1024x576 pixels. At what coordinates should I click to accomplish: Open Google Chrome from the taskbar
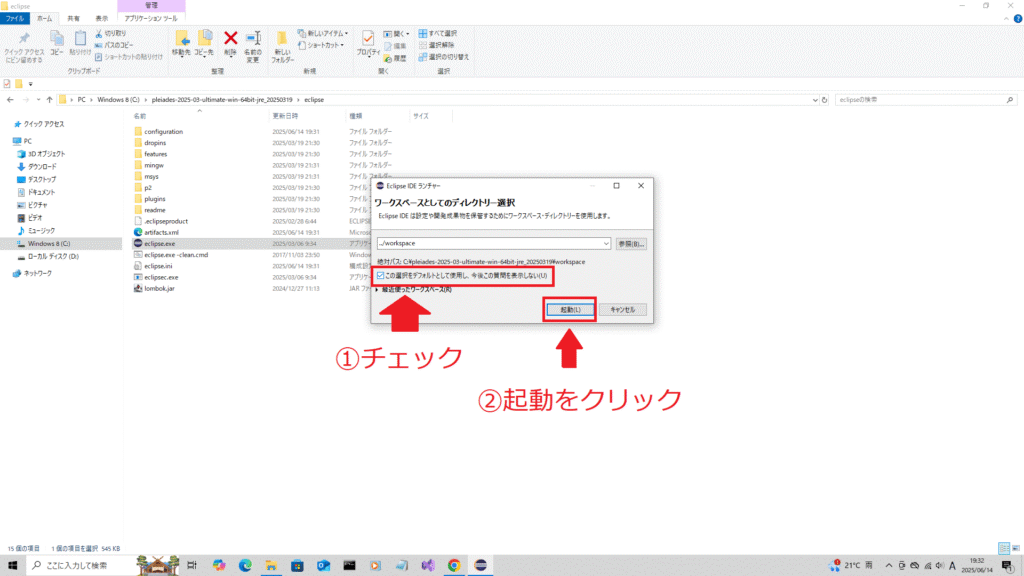(454, 565)
